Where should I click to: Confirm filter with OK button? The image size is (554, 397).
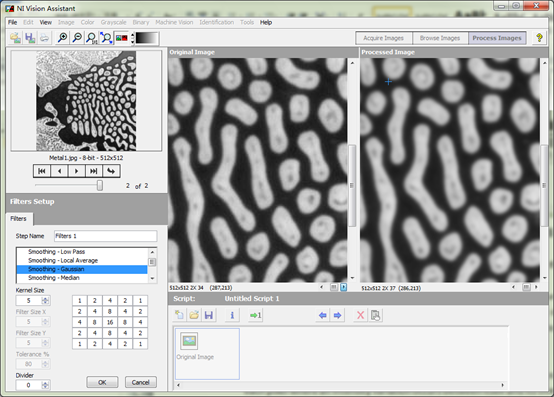pyautogui.click(x=102, y=382)
